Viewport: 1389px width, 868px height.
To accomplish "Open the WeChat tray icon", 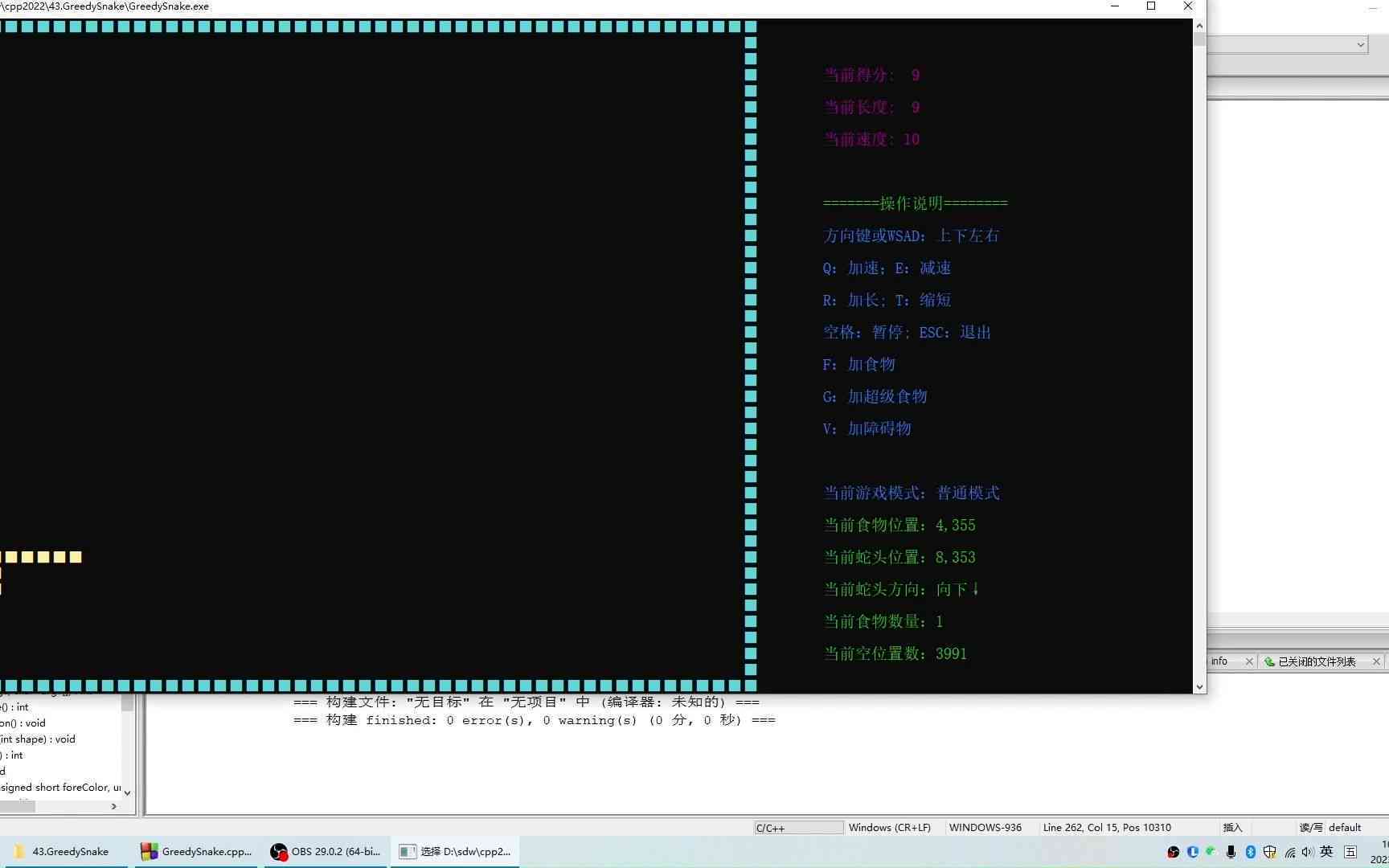I will [x=1211, y=851].
